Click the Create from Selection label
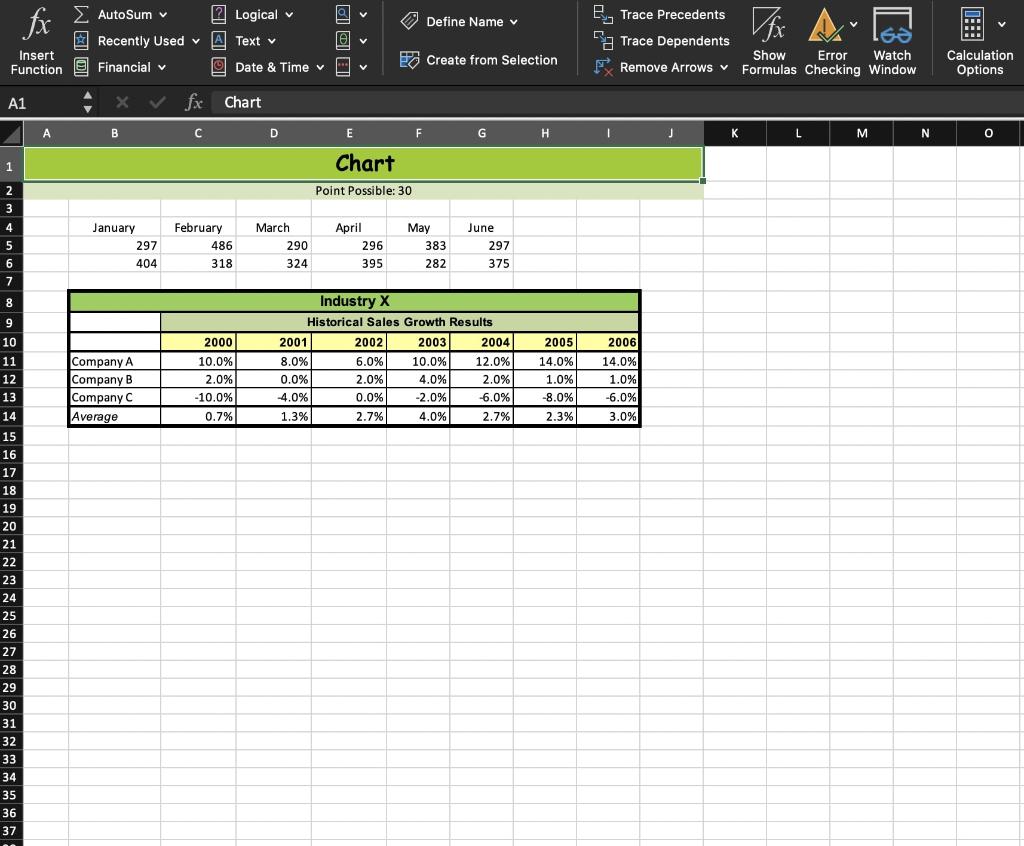1024x846 pixels. tap(492, 60)
